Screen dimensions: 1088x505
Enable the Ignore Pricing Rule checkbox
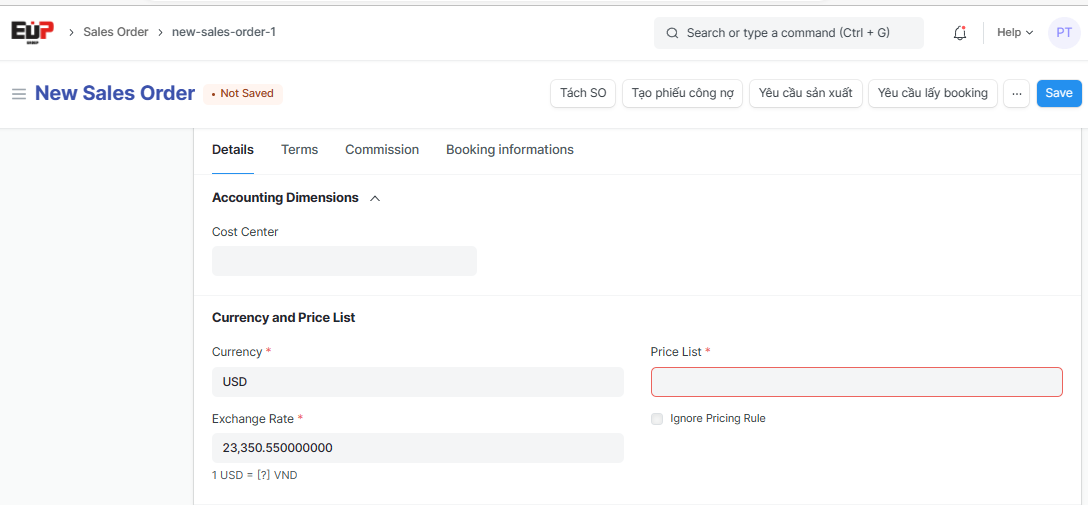(657, 419)
